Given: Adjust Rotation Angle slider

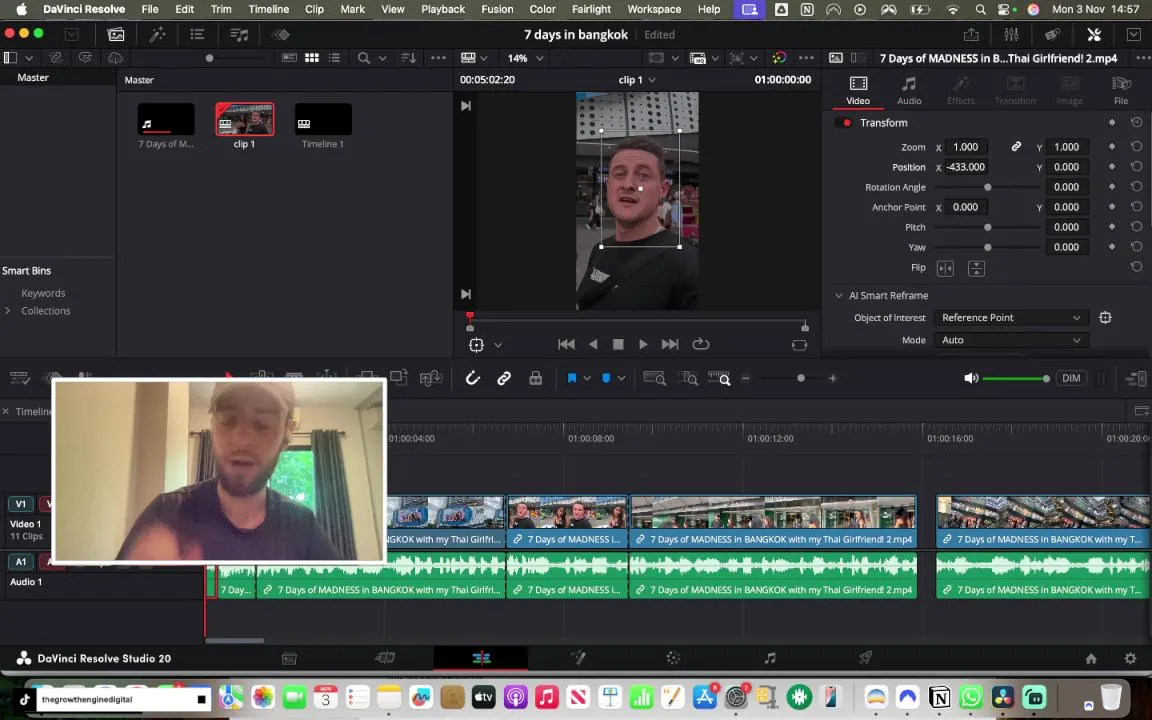Looking at the screenshot, I should coord(987,187).
